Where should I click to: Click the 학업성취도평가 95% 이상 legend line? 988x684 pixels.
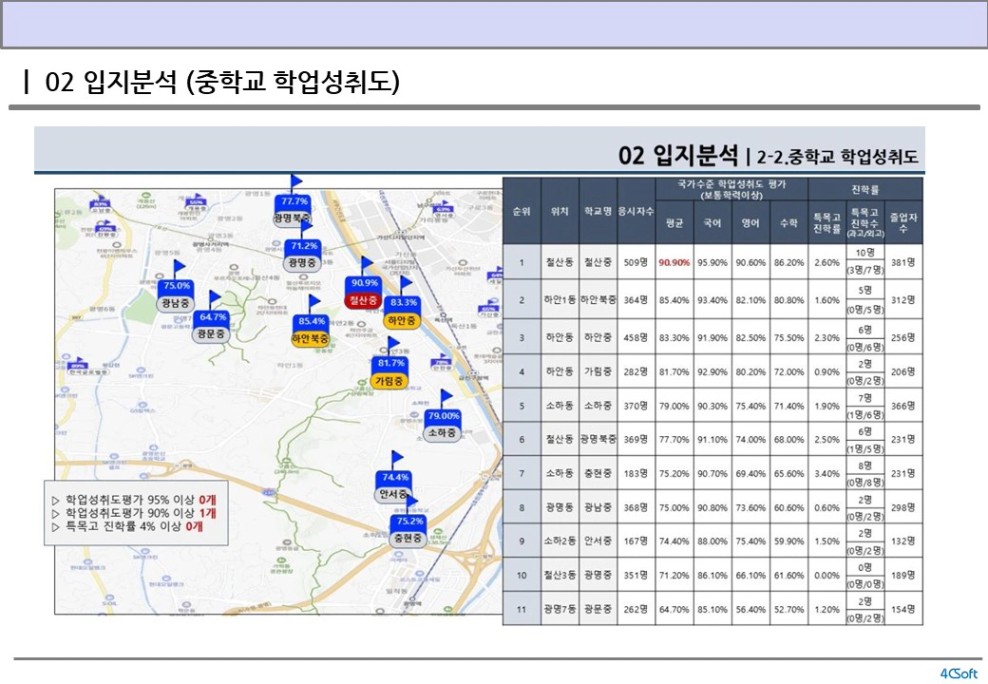134,500
